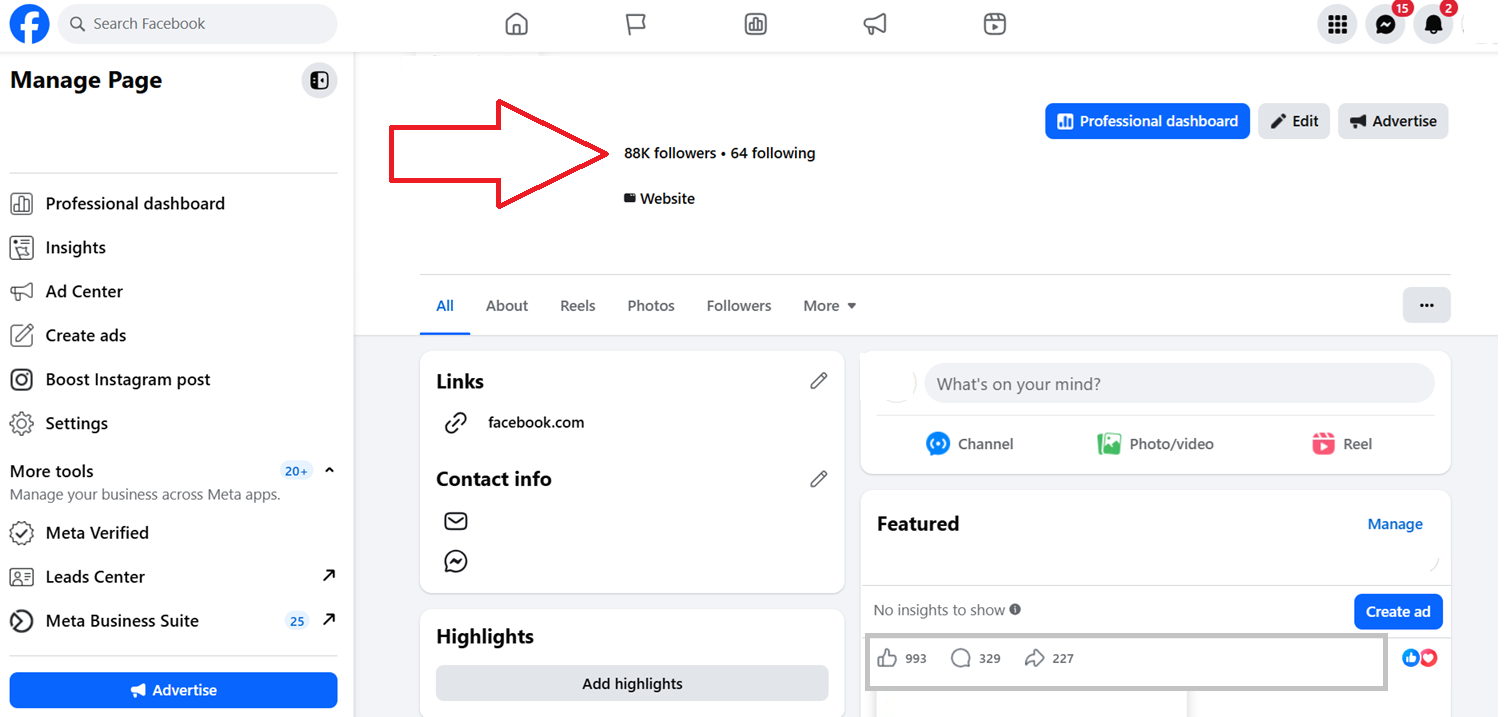The image size is (1509, 717).
Task: Click the What's on your mind field
Action: 1179,384
